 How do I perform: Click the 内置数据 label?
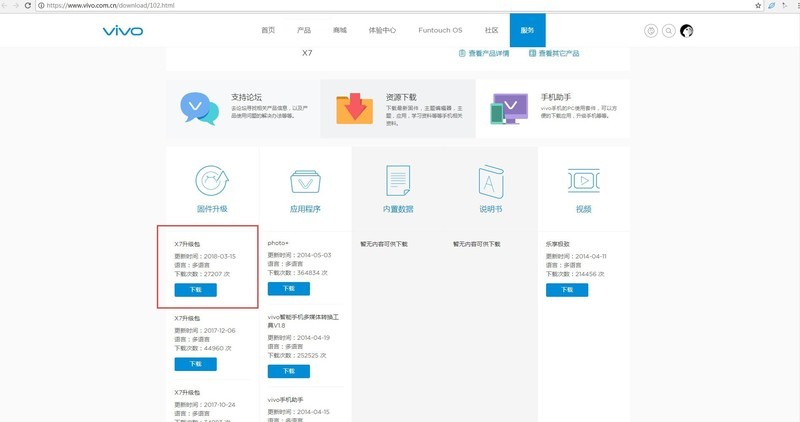398,209
